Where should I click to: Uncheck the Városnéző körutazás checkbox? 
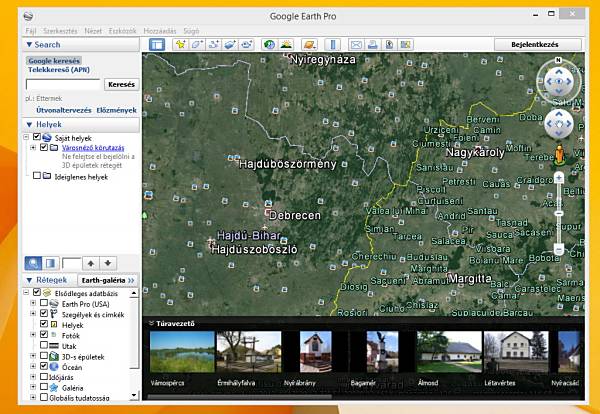click(44, 147)
